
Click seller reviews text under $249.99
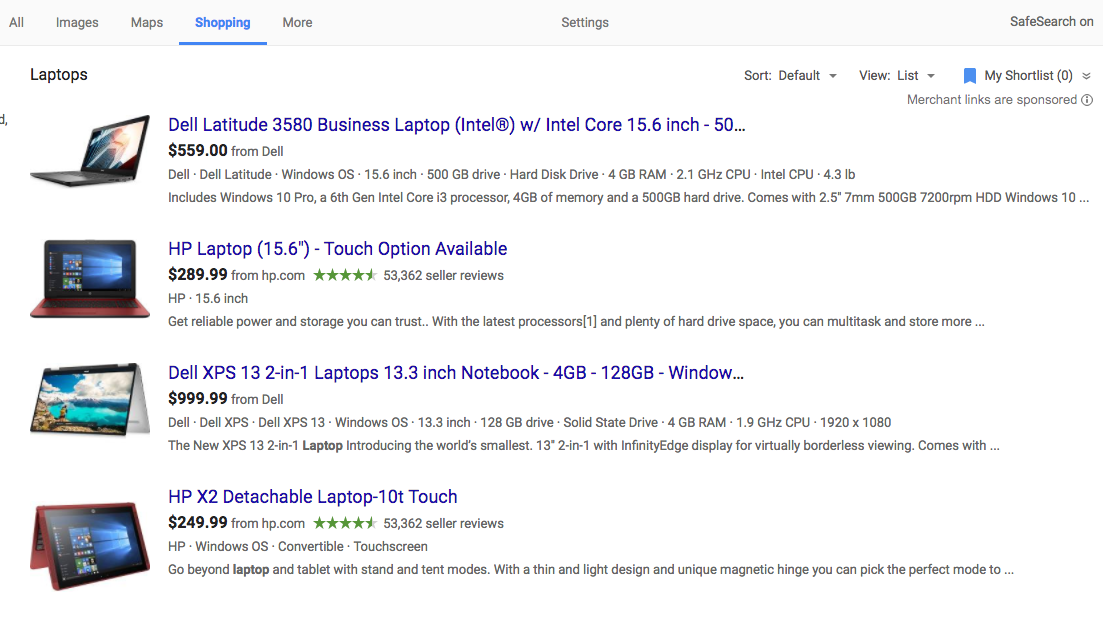click(443, 523)
